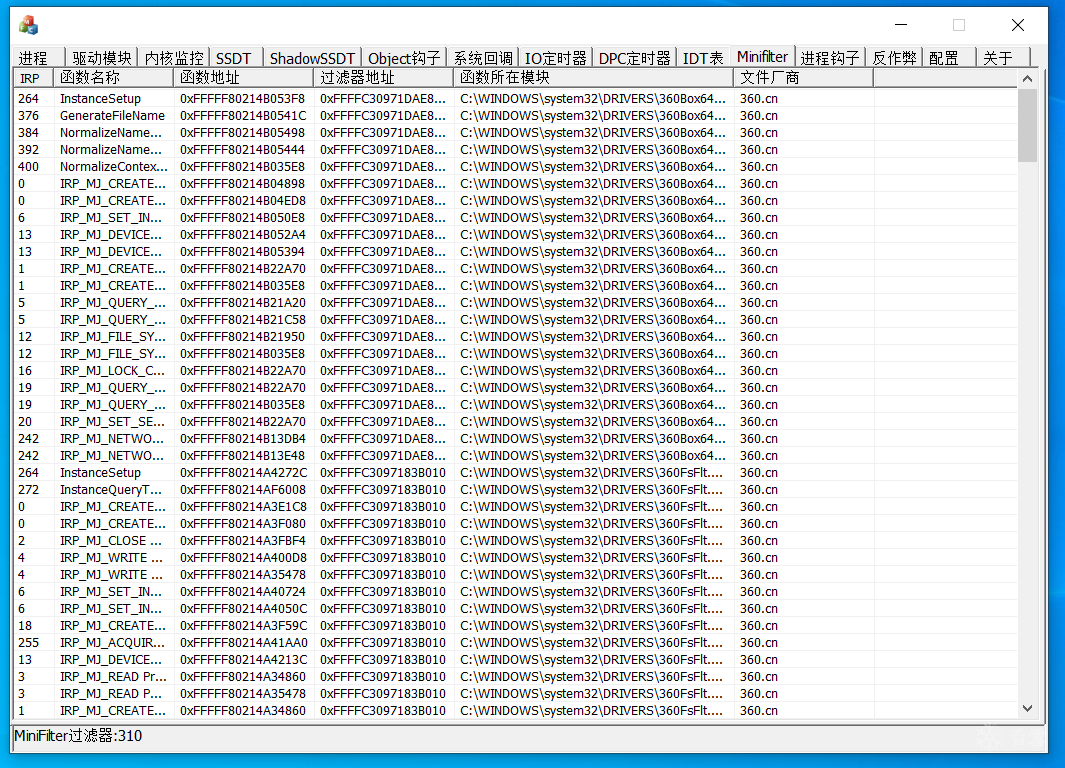This screenshot has height=768, width=1065.
Task: Click the vertical scrollbar thumb
Action: tap(1027, 125)
